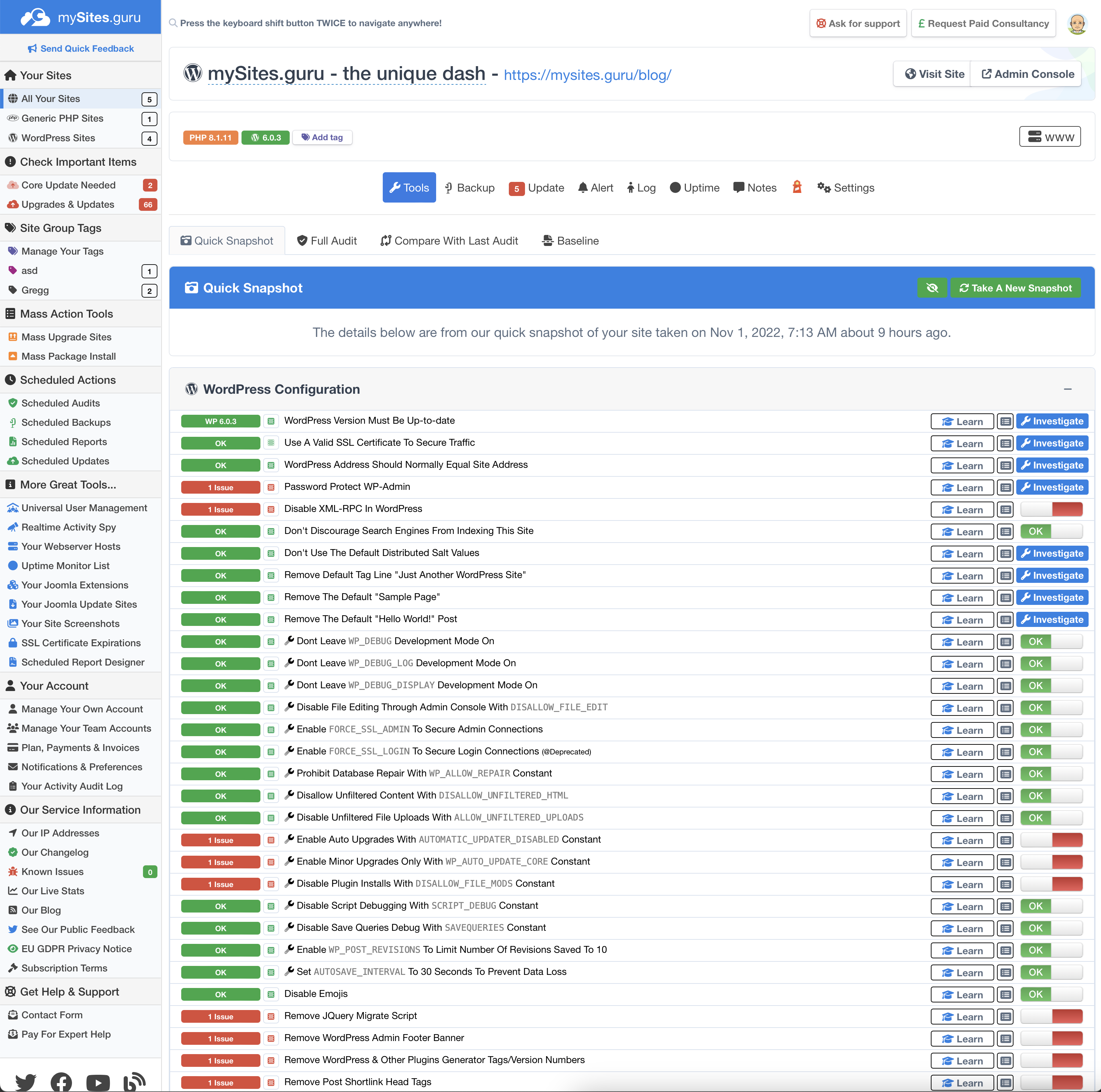
Task: Open the YouTube icon in sidebar footer
Action: 98,1082
